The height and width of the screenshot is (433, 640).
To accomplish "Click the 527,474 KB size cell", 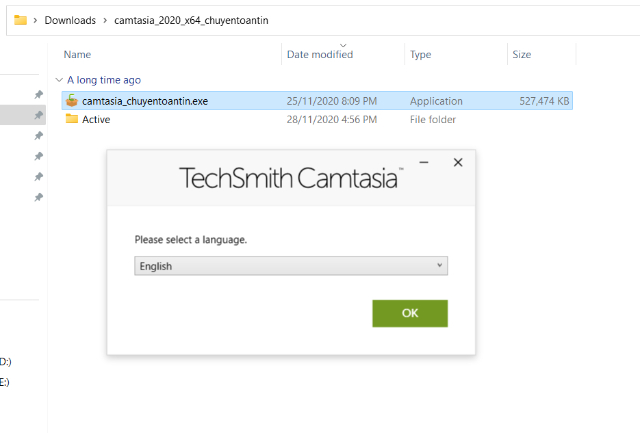I will [x=544, y=101].
